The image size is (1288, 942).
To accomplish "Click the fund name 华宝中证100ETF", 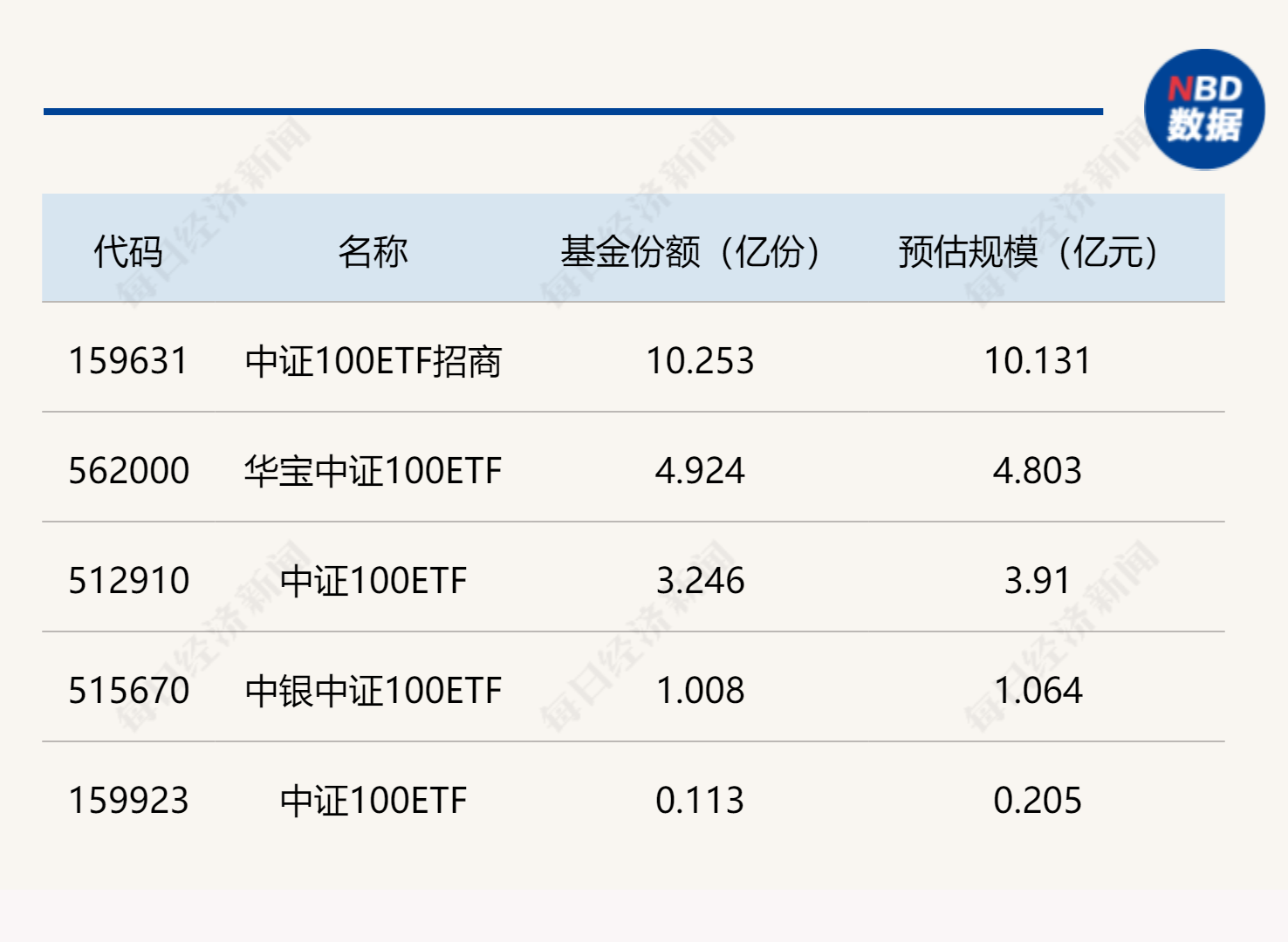I will 373,471.
